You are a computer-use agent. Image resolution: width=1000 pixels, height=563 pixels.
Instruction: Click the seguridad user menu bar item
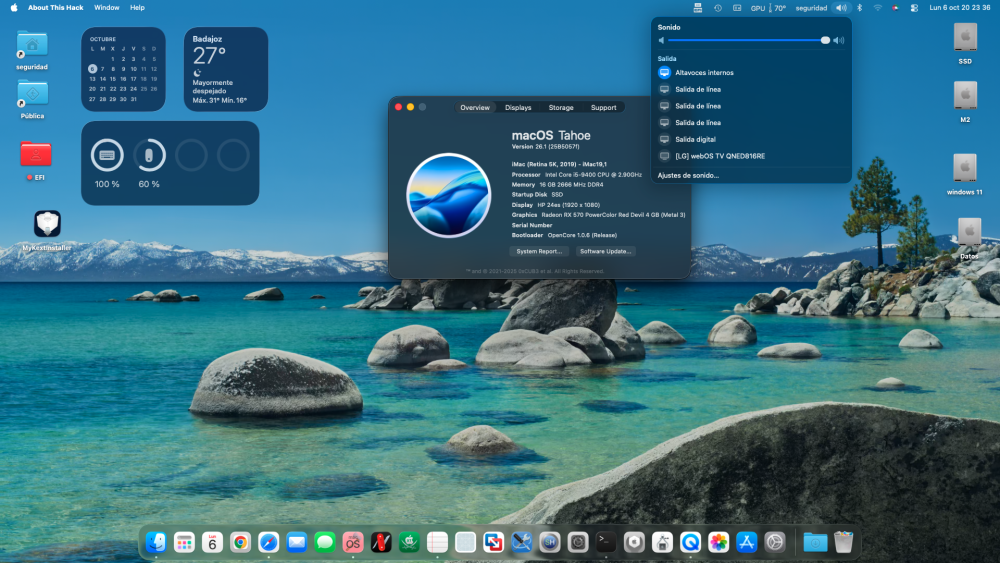click(x=811, y=8)
